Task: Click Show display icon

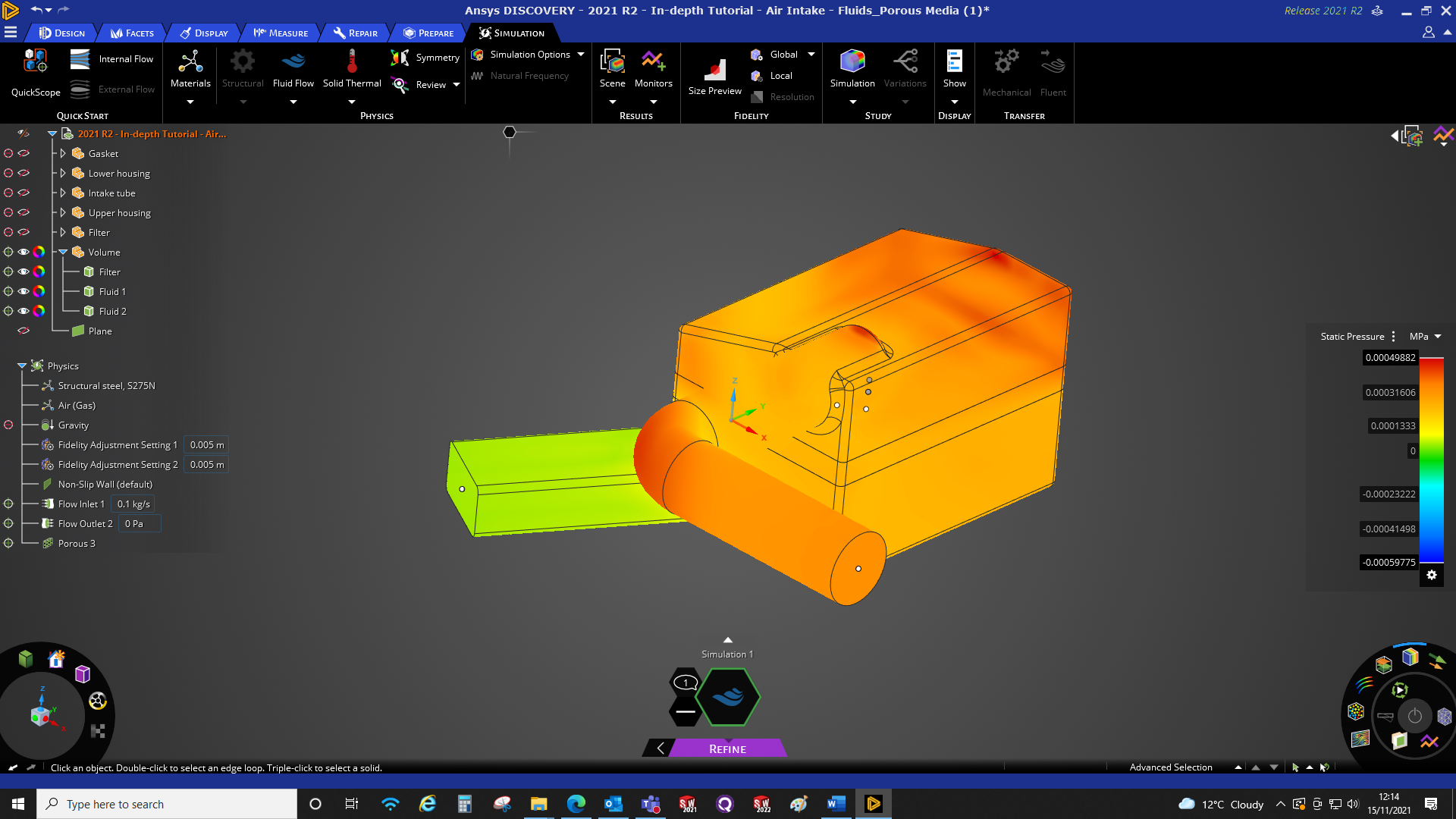Action: tap(955, 62)
